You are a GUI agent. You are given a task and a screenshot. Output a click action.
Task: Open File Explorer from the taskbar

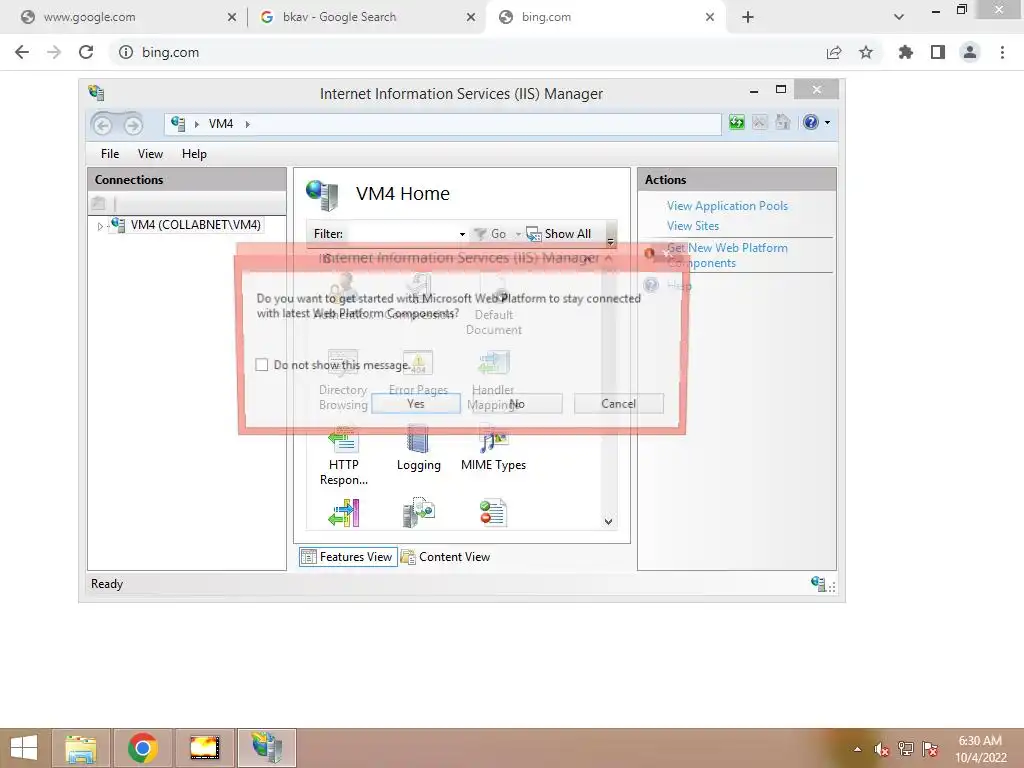pyautogui.click(x=81, y=748)
